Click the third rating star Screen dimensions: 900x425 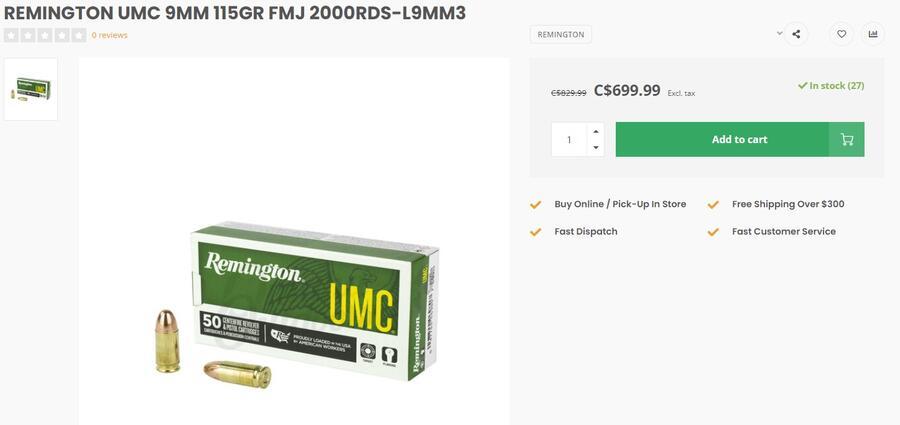point(45,36)
